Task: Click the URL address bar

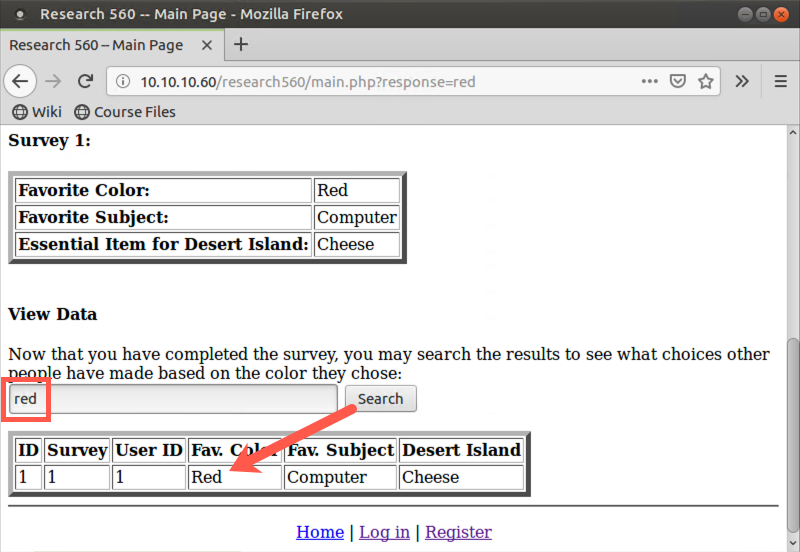Action: (380, 82)
